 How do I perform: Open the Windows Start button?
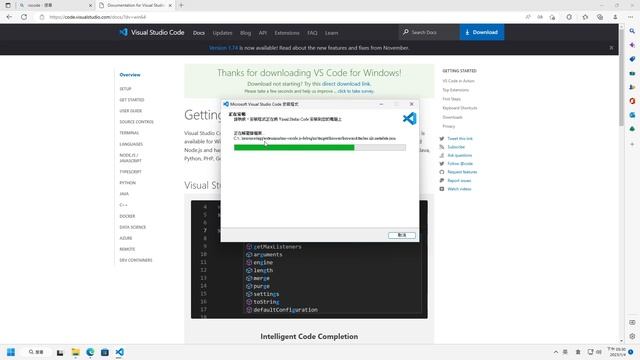click(11, 352)
